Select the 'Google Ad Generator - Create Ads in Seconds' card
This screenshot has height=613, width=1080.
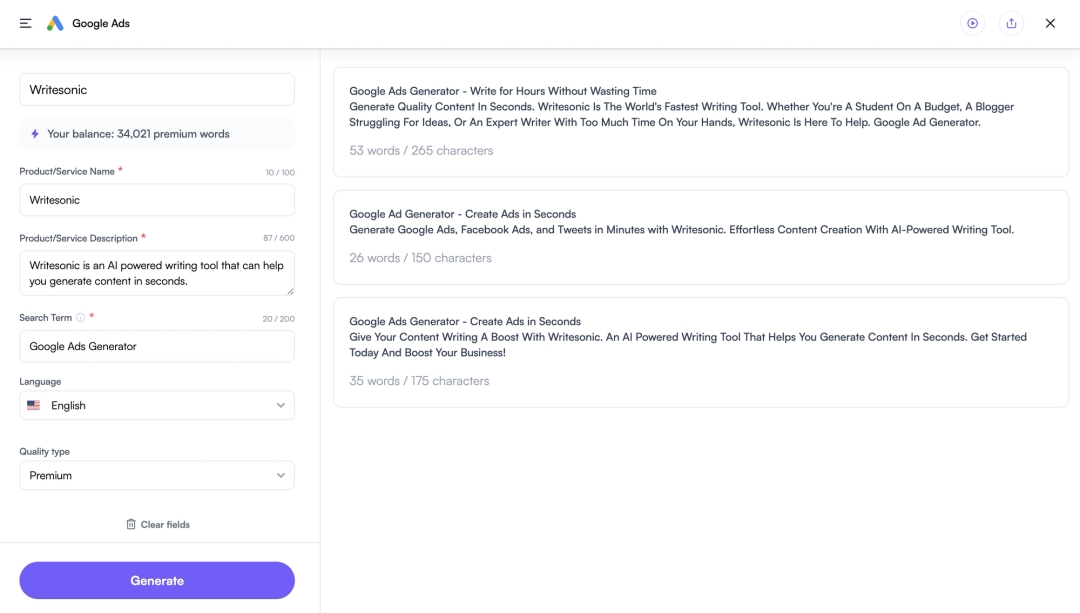pyautogui.click(x=700, y=237)
